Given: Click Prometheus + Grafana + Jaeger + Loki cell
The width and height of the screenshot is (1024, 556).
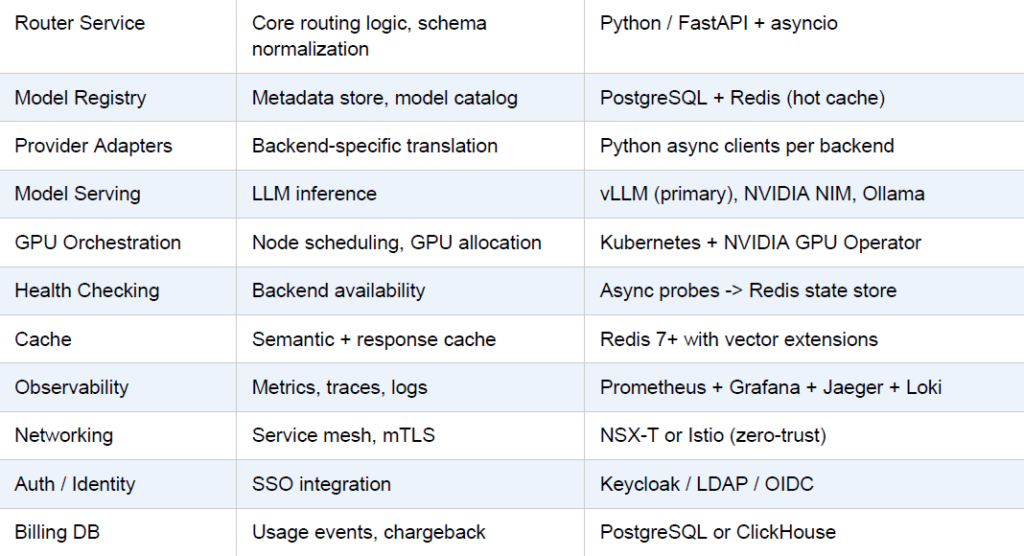Looking at the screenshot, I should [x=770, y=388].
